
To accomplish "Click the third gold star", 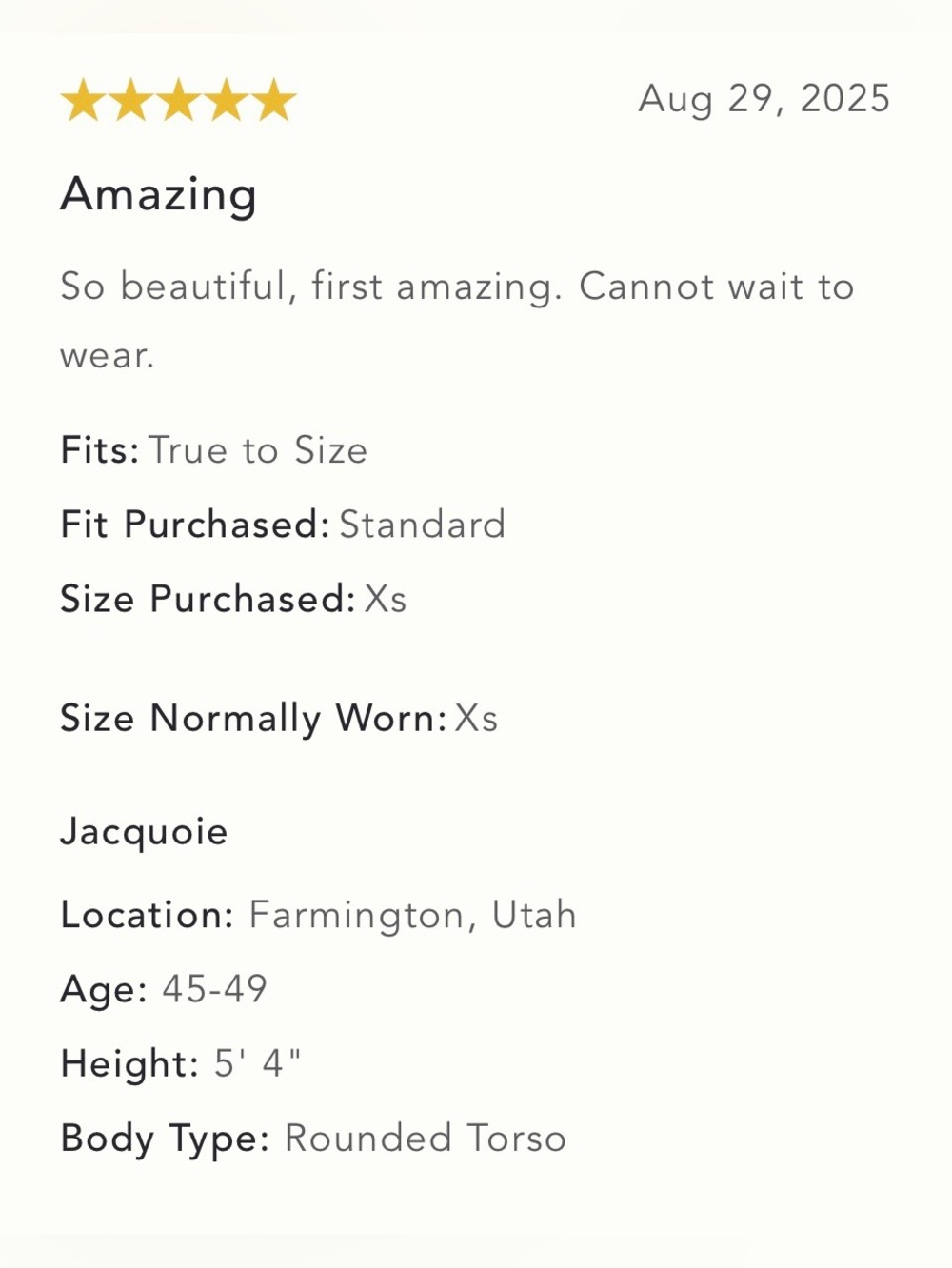I will click(179, 100).
